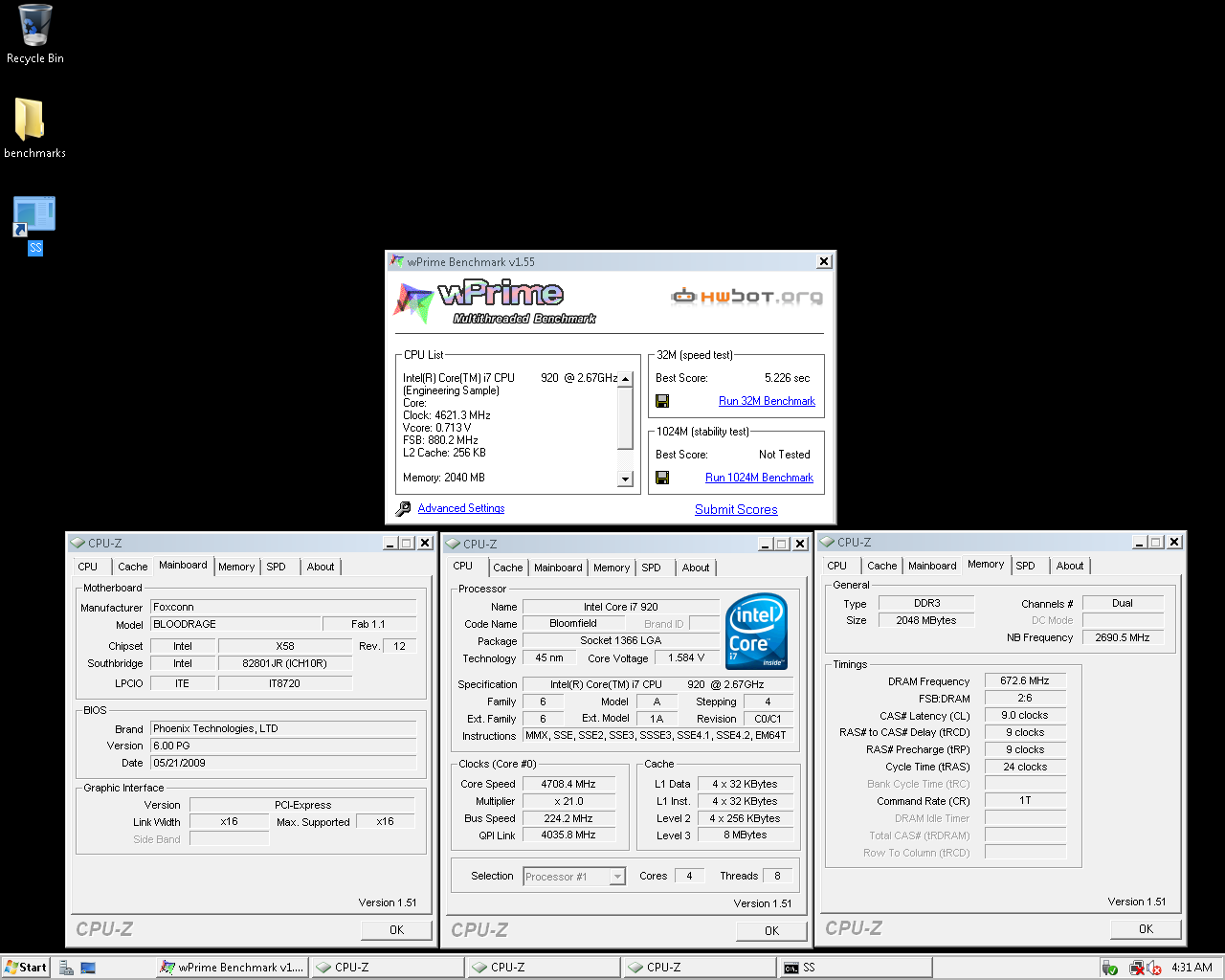The height and width of the screenshot is (980, 1225).
Task: Click the Submit Scores link
Action: (x=736, y=510)
